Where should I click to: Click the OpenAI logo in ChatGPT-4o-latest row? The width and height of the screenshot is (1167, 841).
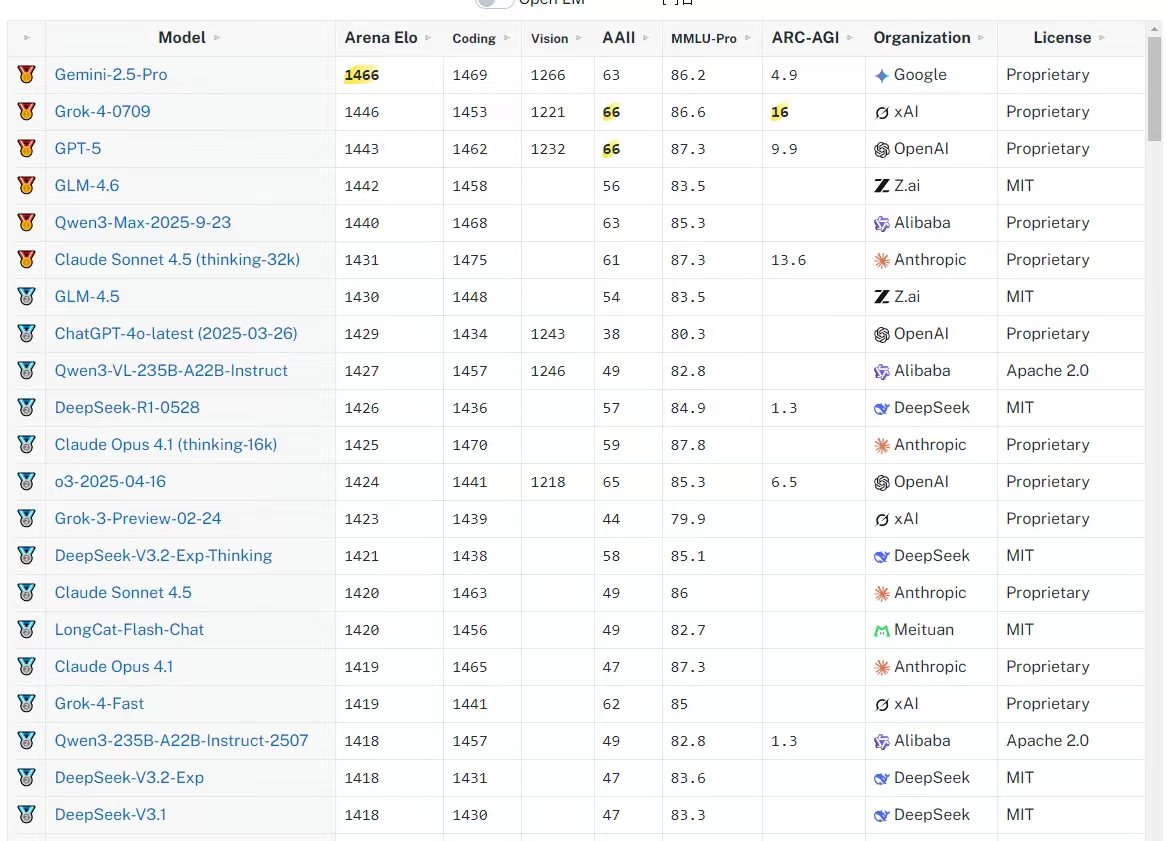click(882, 334)
